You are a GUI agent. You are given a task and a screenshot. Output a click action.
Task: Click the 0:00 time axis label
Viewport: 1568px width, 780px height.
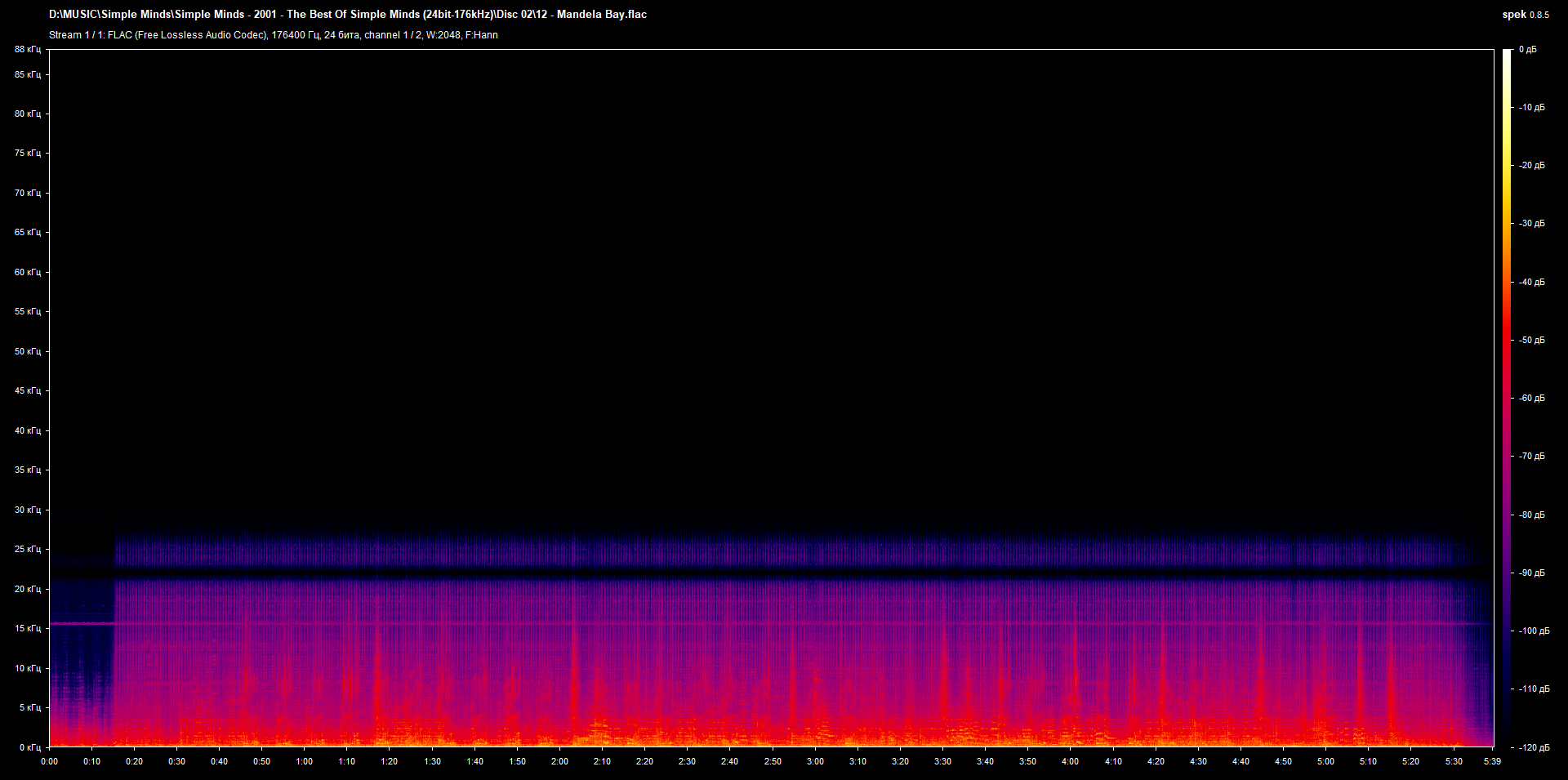click(x=49, y=761)
